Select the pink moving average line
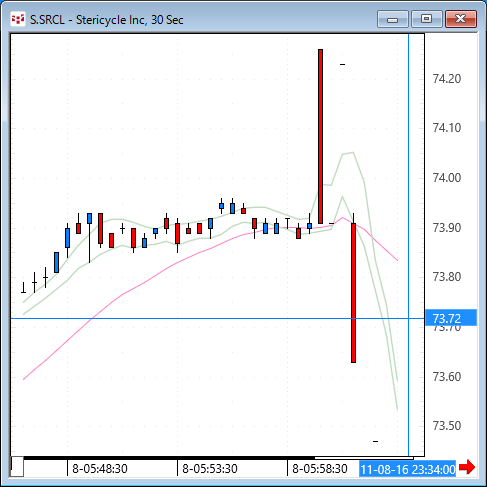This screenshot has width=487, height=487. click(x=133, y=288)
